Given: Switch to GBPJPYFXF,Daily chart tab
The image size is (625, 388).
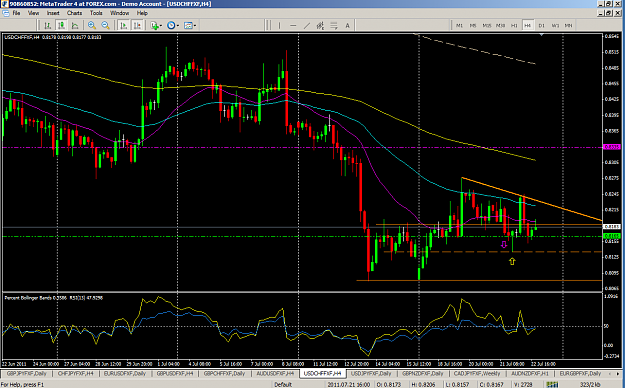Looking at the screenshot, I should (x=26, y=374).
